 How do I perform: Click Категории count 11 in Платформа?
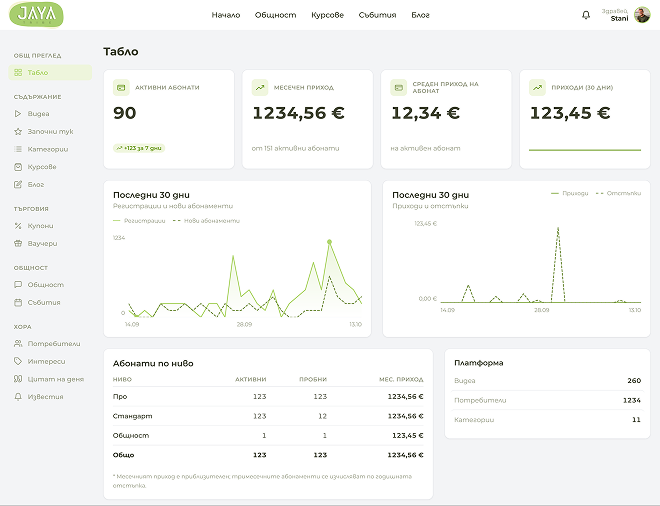636,419
